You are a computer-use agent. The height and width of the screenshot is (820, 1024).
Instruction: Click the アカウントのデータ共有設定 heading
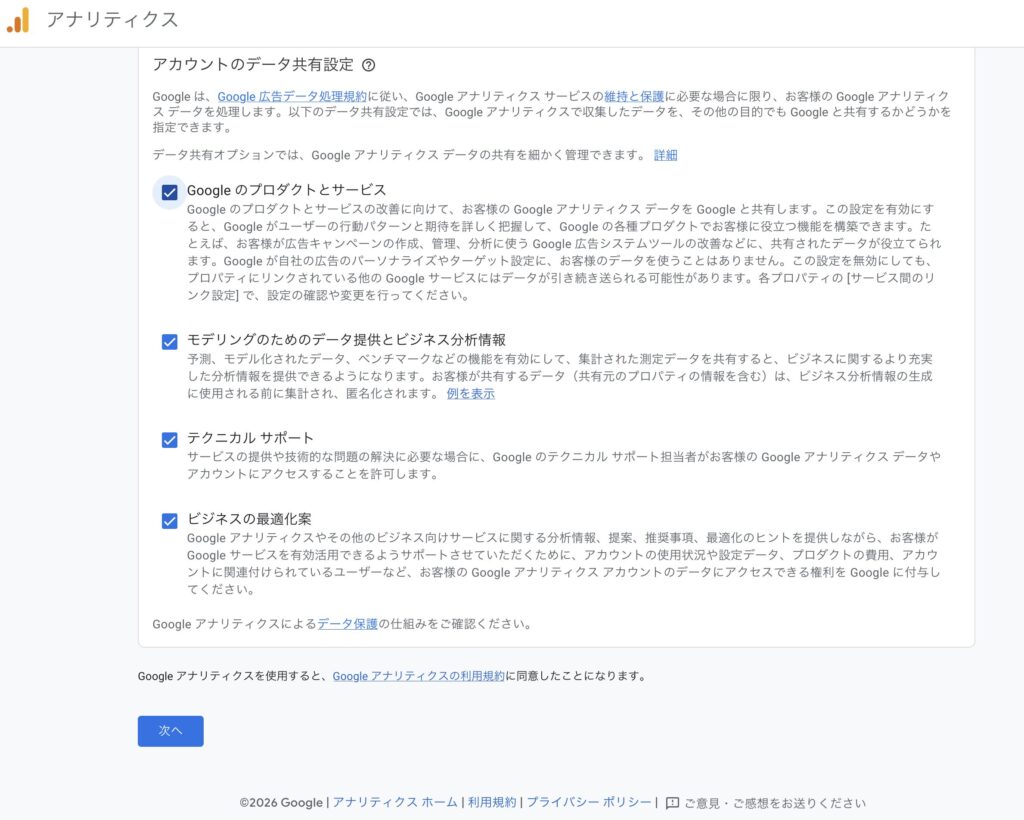(253, 65)
